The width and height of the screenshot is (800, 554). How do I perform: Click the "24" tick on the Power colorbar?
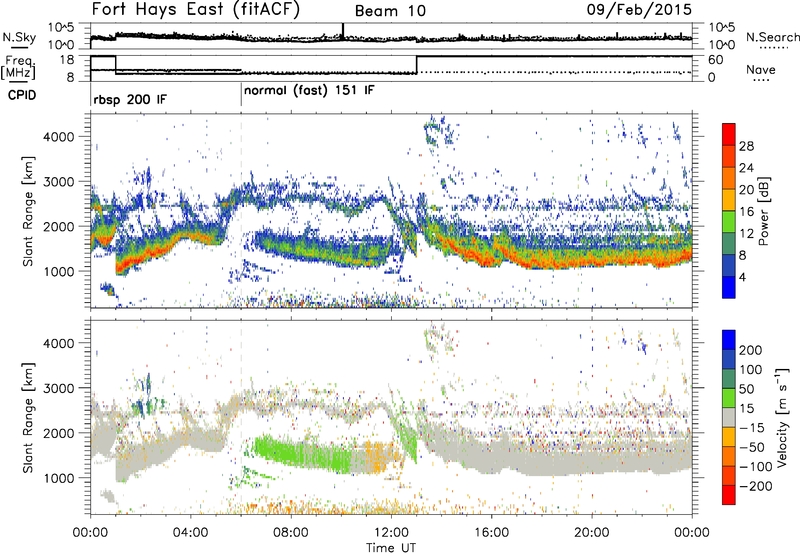pyautogui.click(x=746, y=168)
